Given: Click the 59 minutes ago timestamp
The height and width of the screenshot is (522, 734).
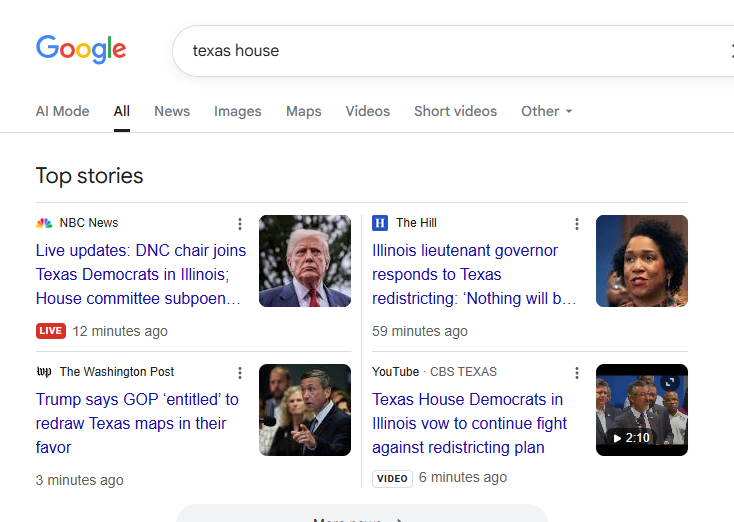Looking at the screenshot, I should pos(420,331).
